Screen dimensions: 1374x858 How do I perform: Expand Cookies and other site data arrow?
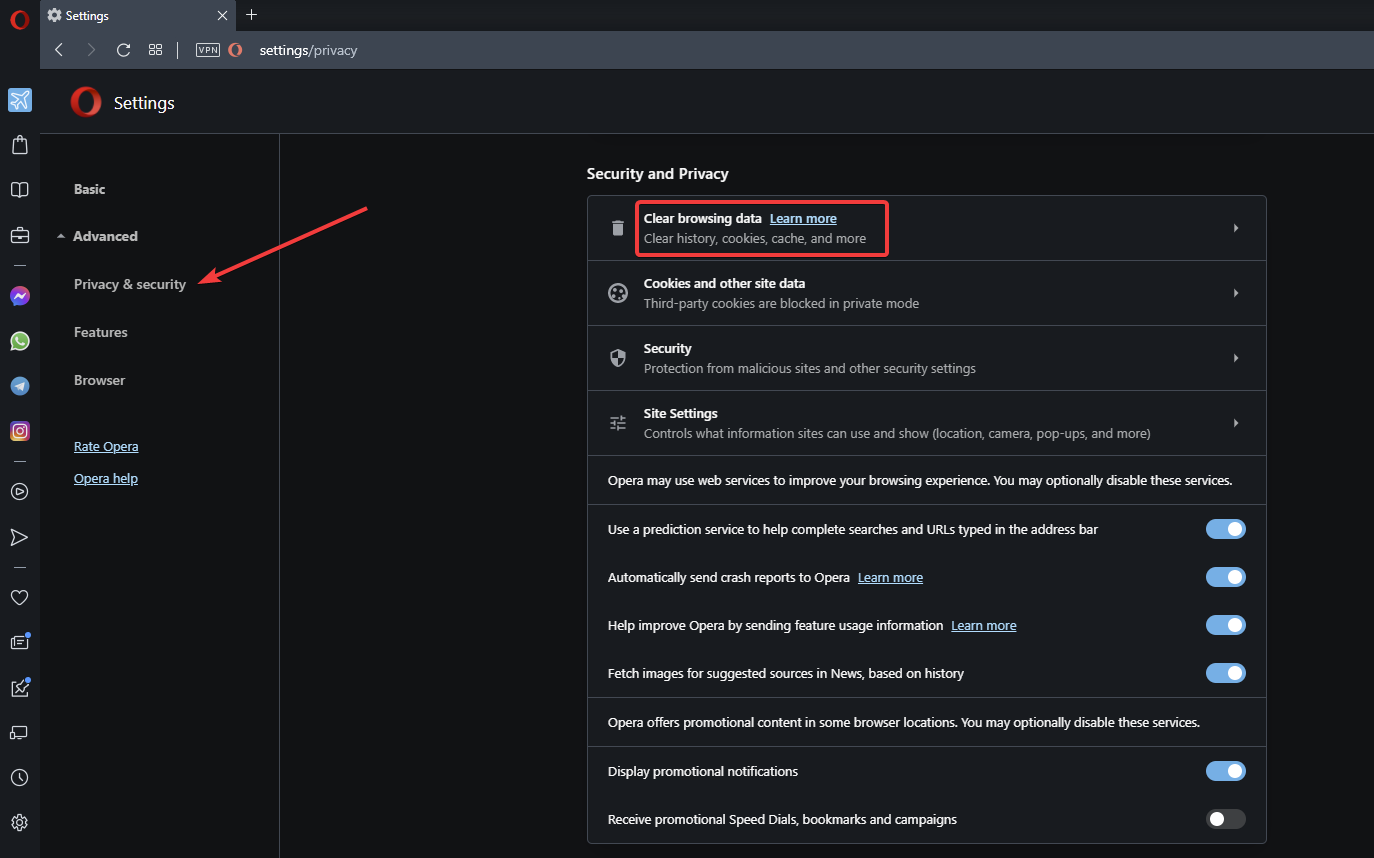point(1236,293)
